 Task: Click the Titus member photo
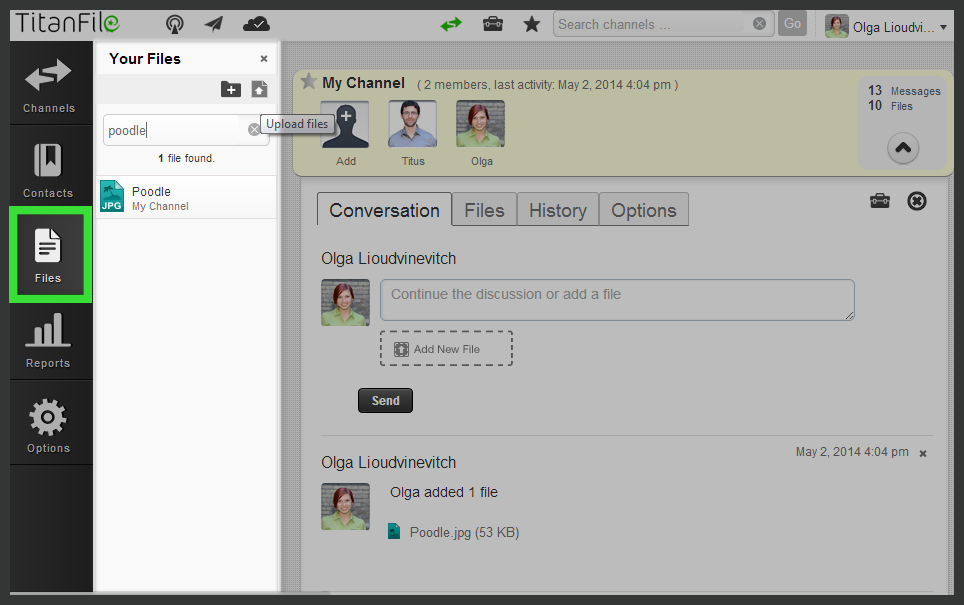[413, 124]
